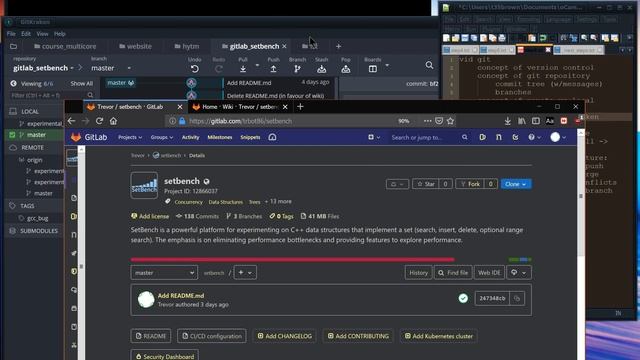Expand GitLab Groups menu
The width and height of the screenshot is (640, 360).
(162, 137)
